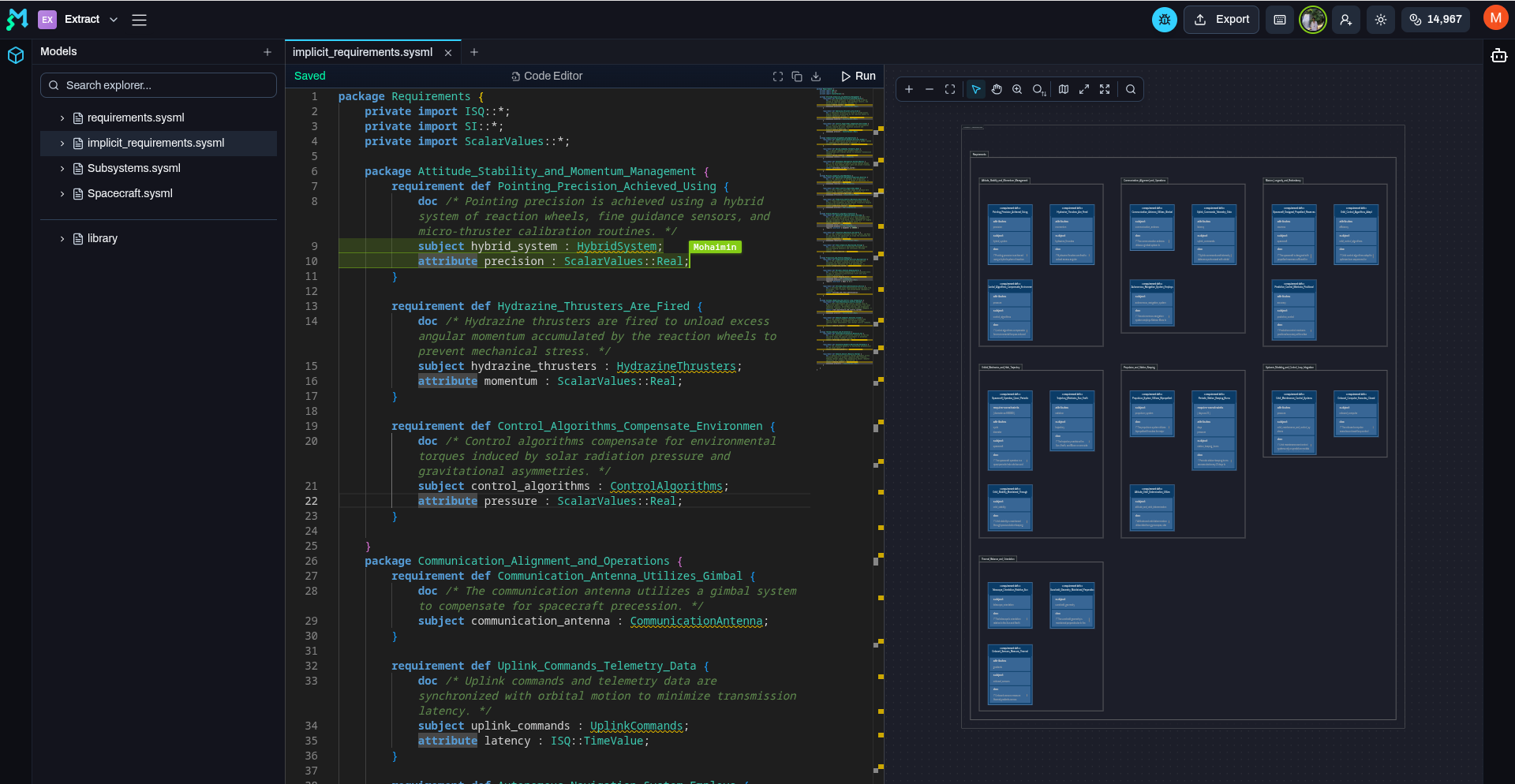Viewport: 1515px width, 784px height.
Task: Click the Export button
Action: tap(1221, 20)
